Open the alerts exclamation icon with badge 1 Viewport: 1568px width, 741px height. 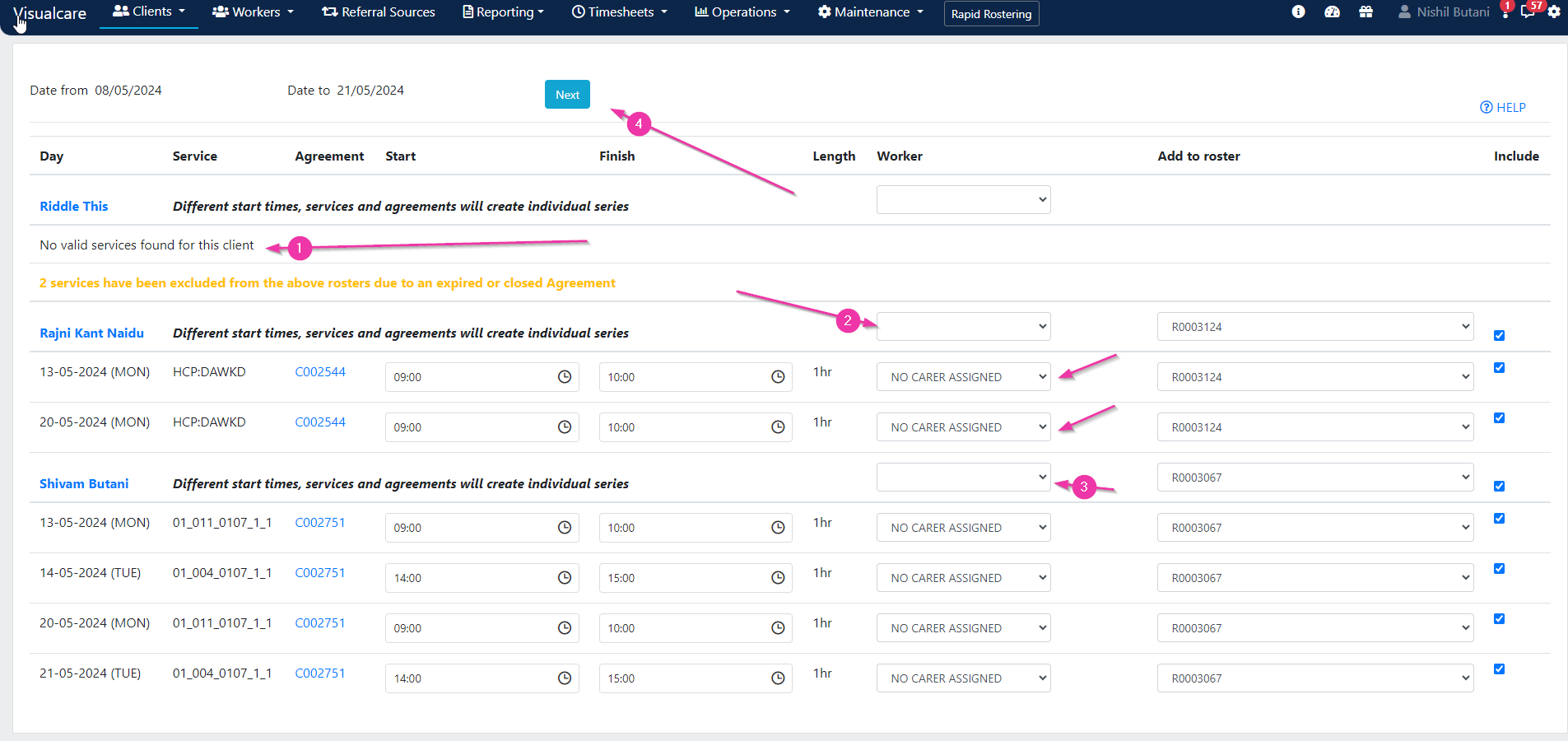(1505, 12)
